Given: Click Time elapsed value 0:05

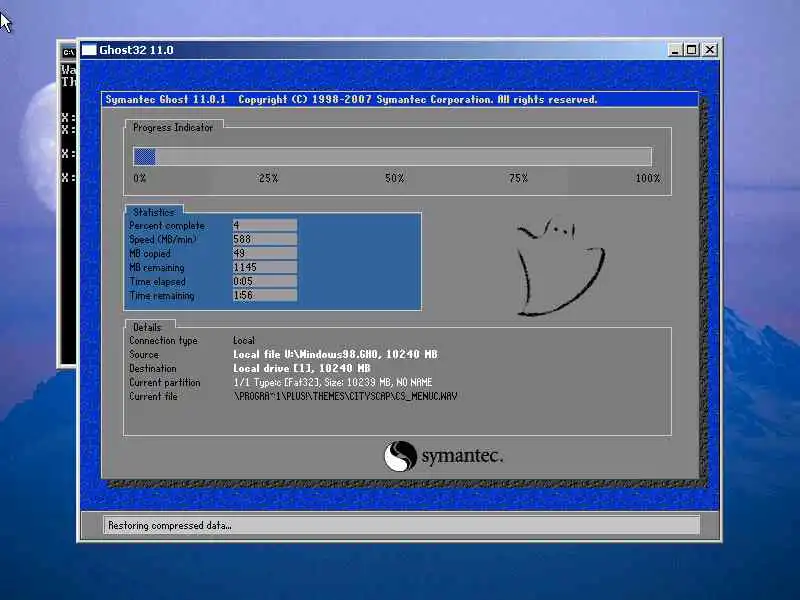Looking at the screenshot, I should (265, 281).
